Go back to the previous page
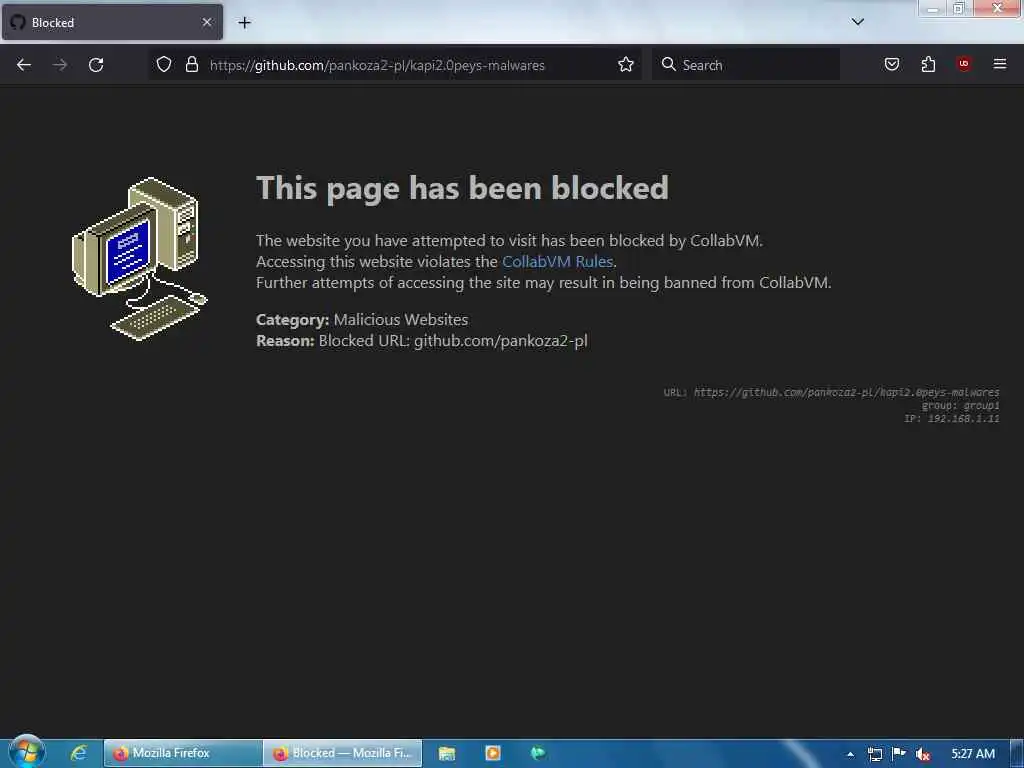This screenshot has width=1024, height=768. coord(24,65)
